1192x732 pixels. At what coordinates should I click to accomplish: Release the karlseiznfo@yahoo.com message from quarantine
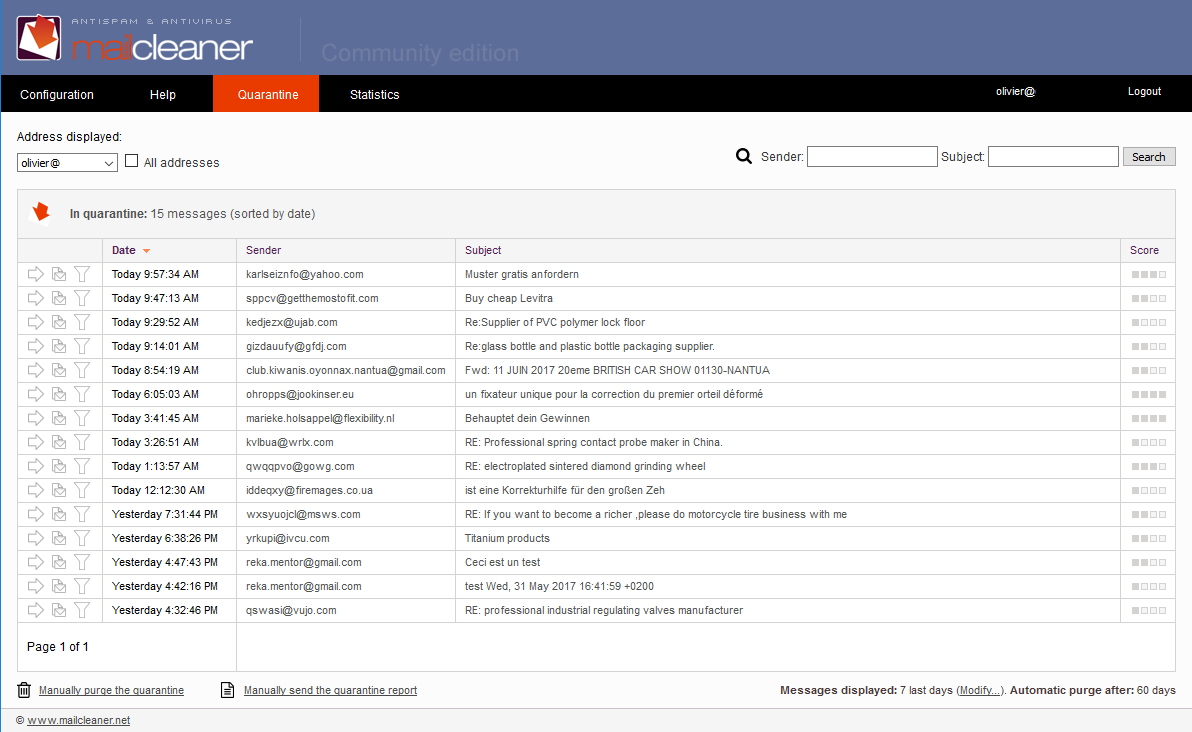tap(35, 274)
